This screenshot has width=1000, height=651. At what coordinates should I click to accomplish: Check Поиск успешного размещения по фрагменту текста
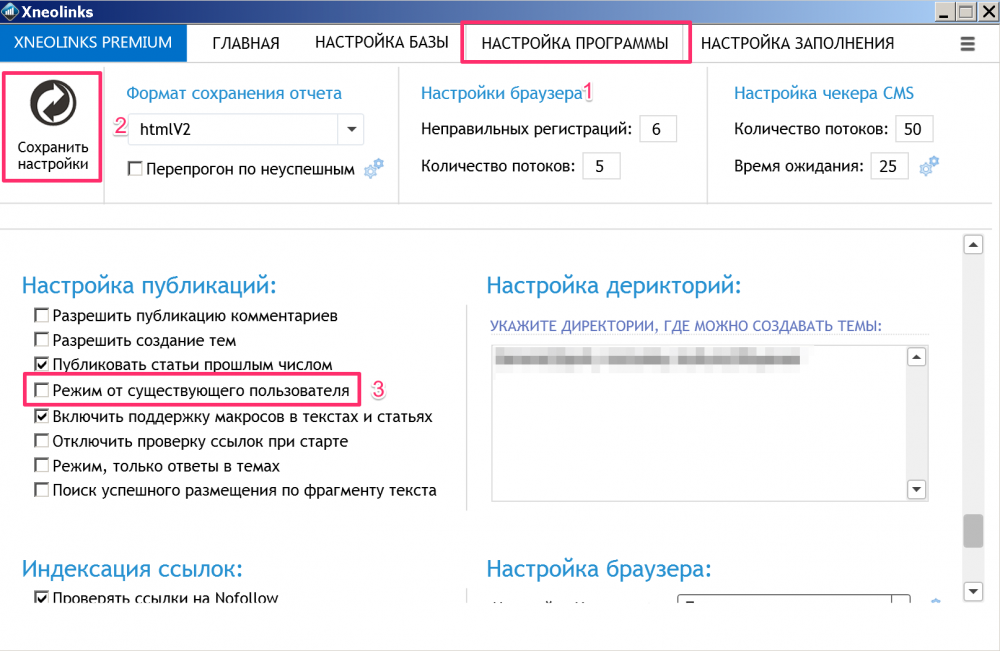click(41, 490)
